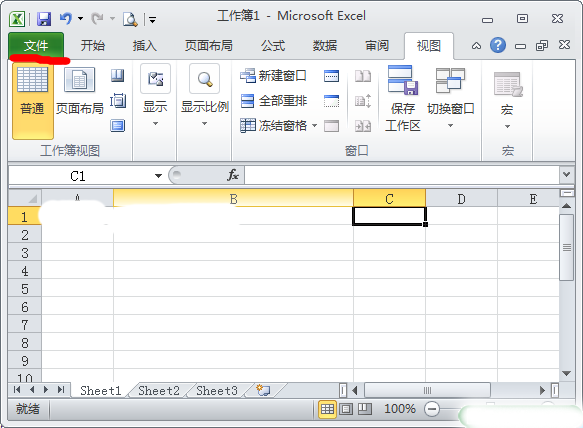Switch to Sheet2 tab

click(x=159, y=391)
